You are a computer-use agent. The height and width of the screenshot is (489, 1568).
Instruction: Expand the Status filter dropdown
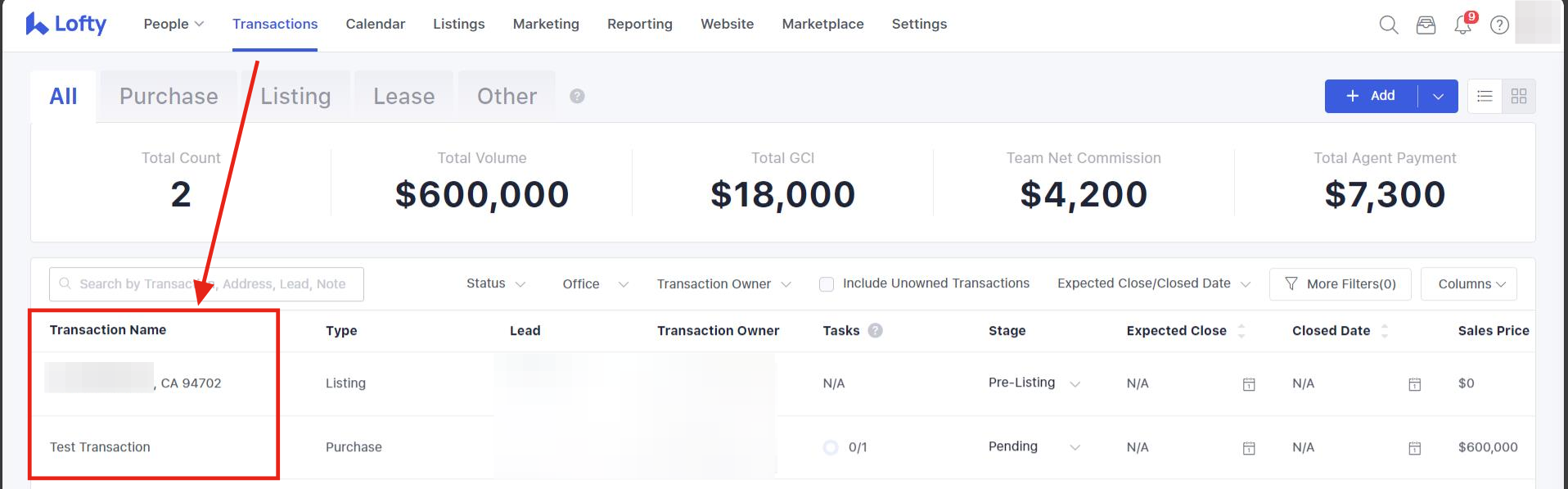click(x=495, y=283)
